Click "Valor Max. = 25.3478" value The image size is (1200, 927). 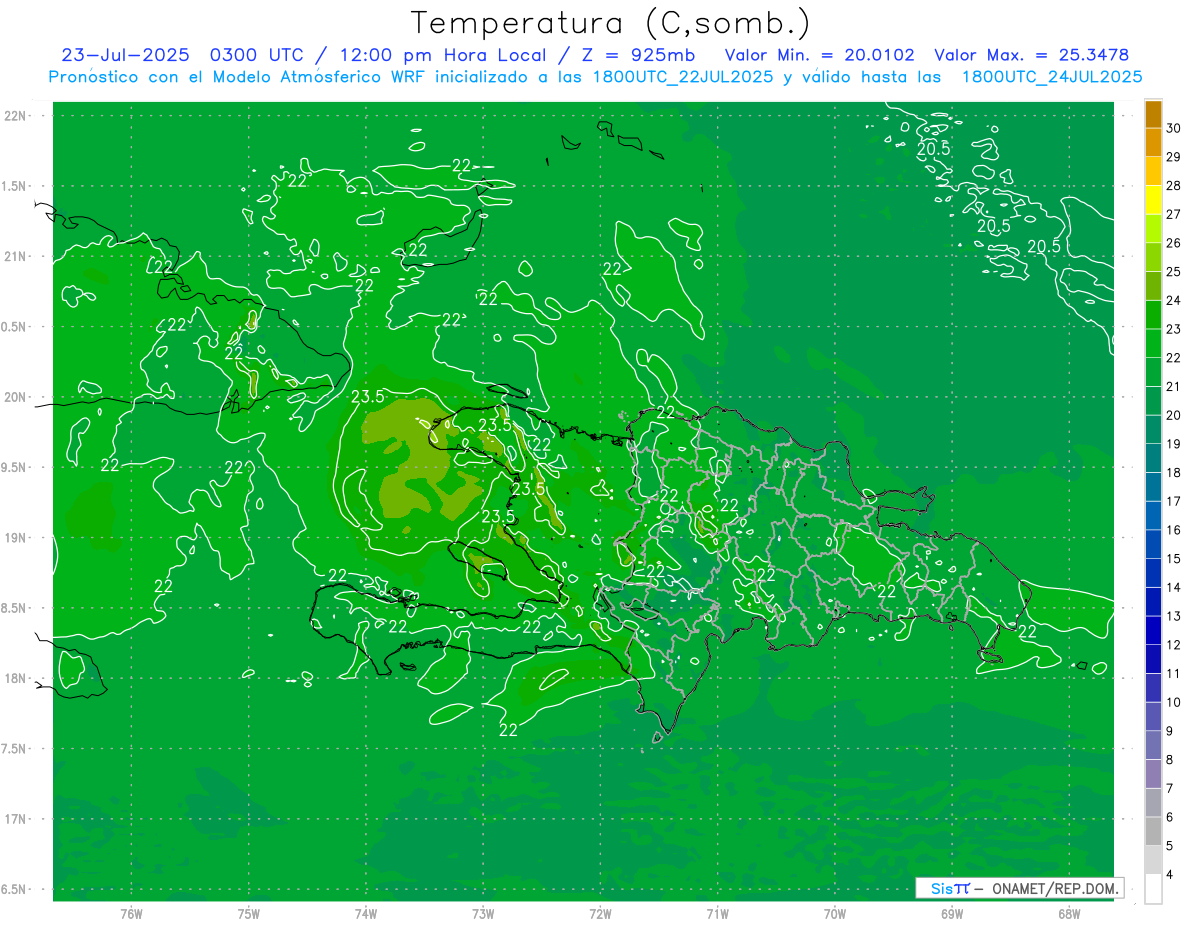point(1032,55)
